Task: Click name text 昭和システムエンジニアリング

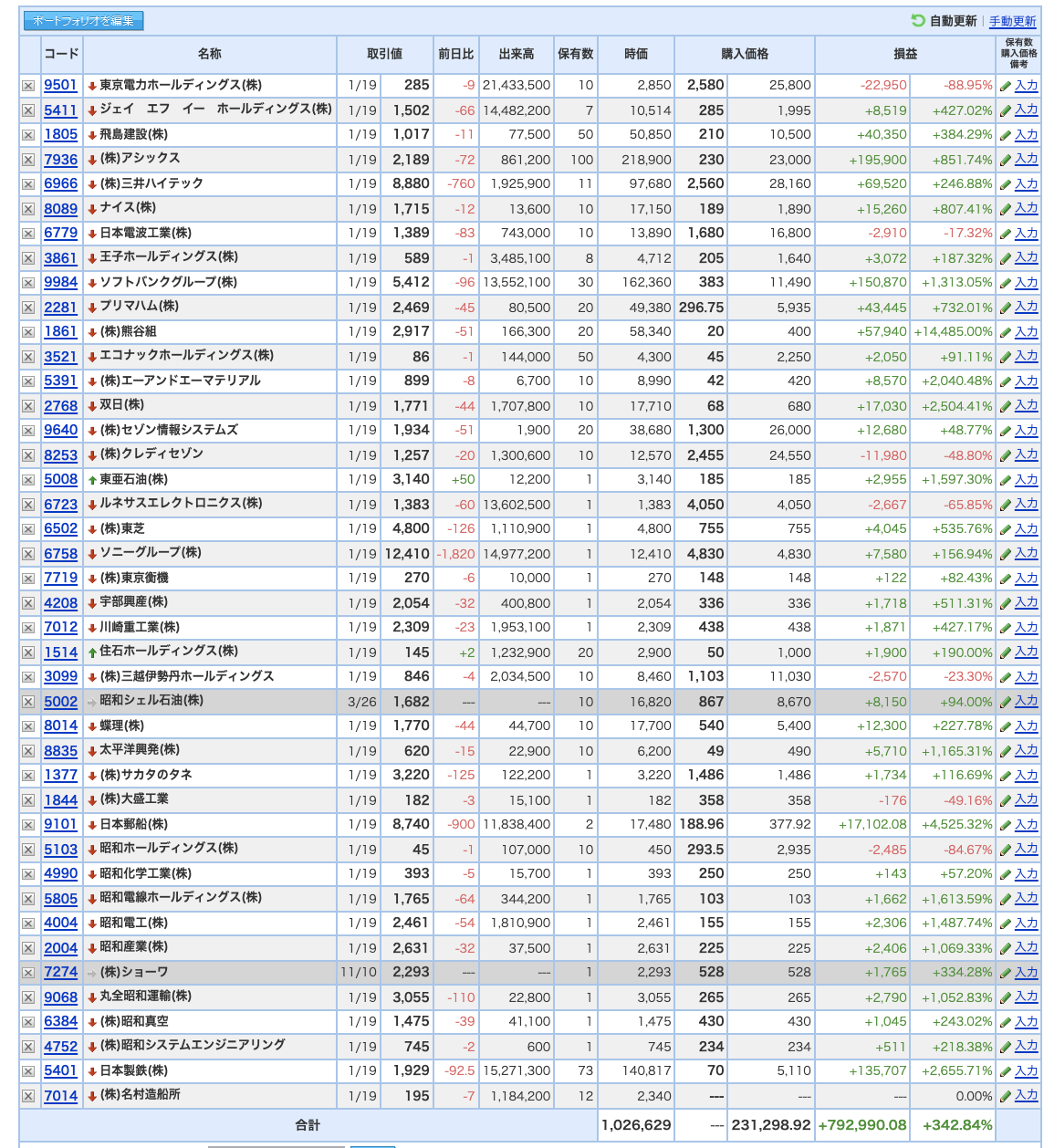Action: (193, 1046)
